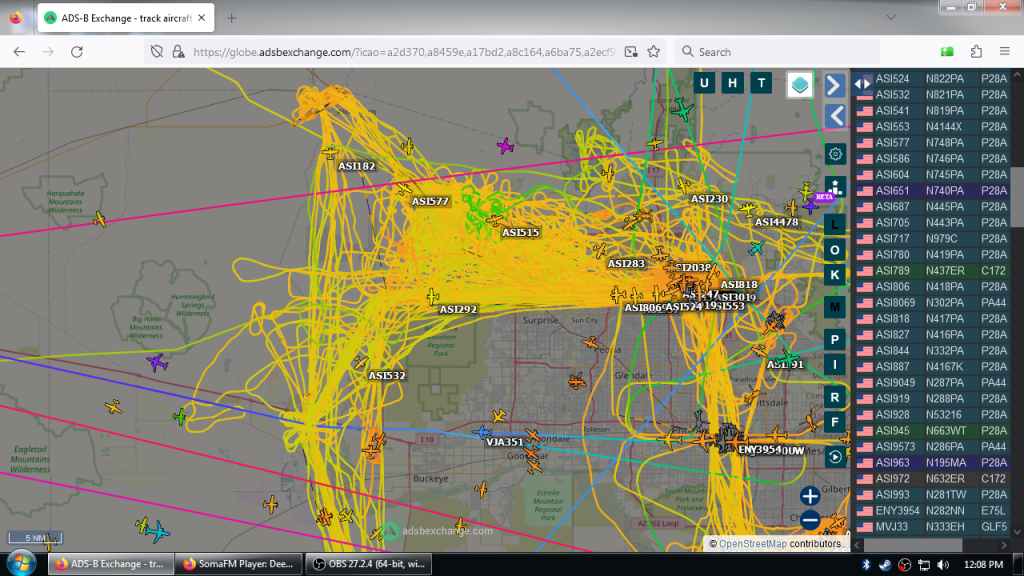This screenshot has width=1024, height=576.
Task: Toggle the O map button
Action: point(835,250)
